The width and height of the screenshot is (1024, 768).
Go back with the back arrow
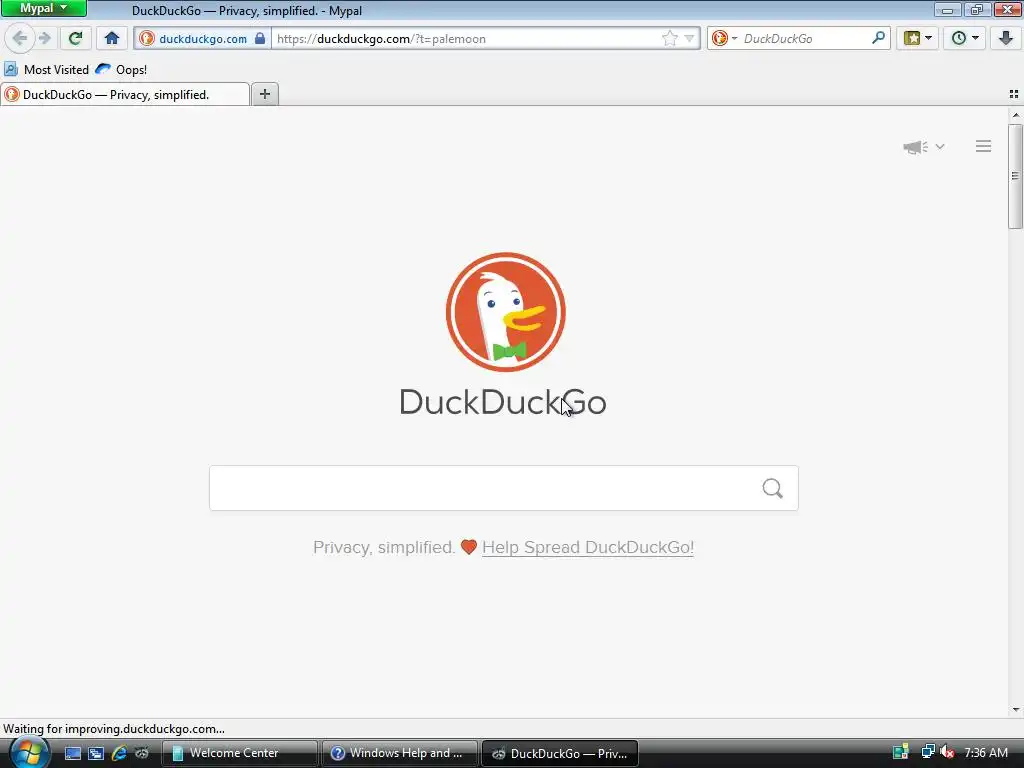[19, 38]
